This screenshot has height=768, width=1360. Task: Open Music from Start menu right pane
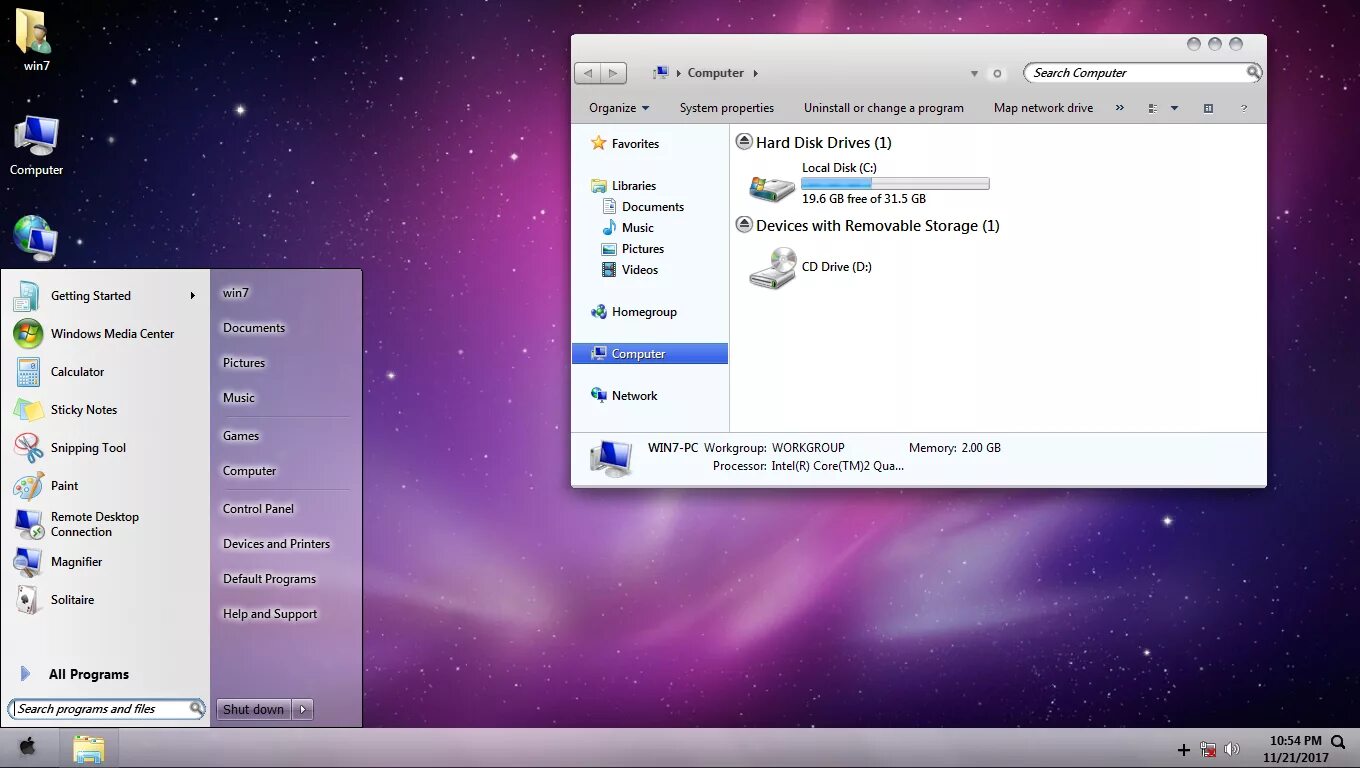tap(239, 398)
